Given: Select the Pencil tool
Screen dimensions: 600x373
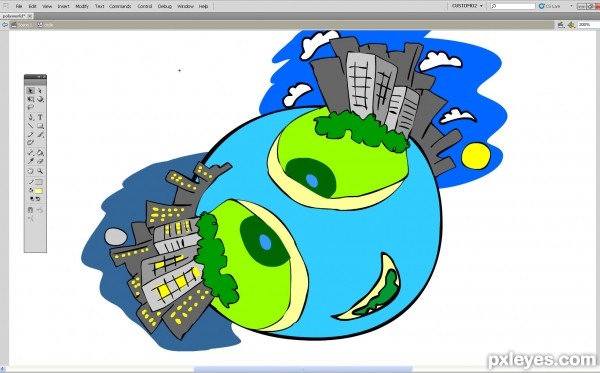Looking at the screenshot, I should click(x=31, y=134).
